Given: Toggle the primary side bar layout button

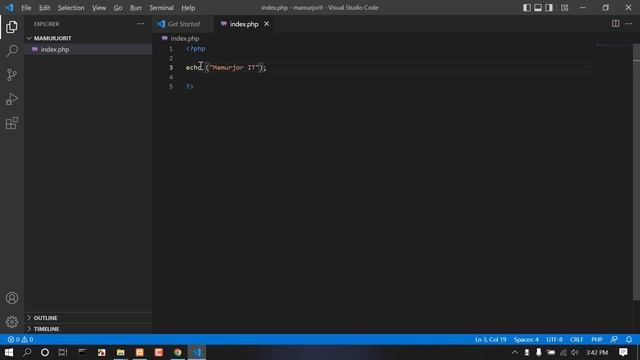Looking at the screenshot, I should [527, 8].
